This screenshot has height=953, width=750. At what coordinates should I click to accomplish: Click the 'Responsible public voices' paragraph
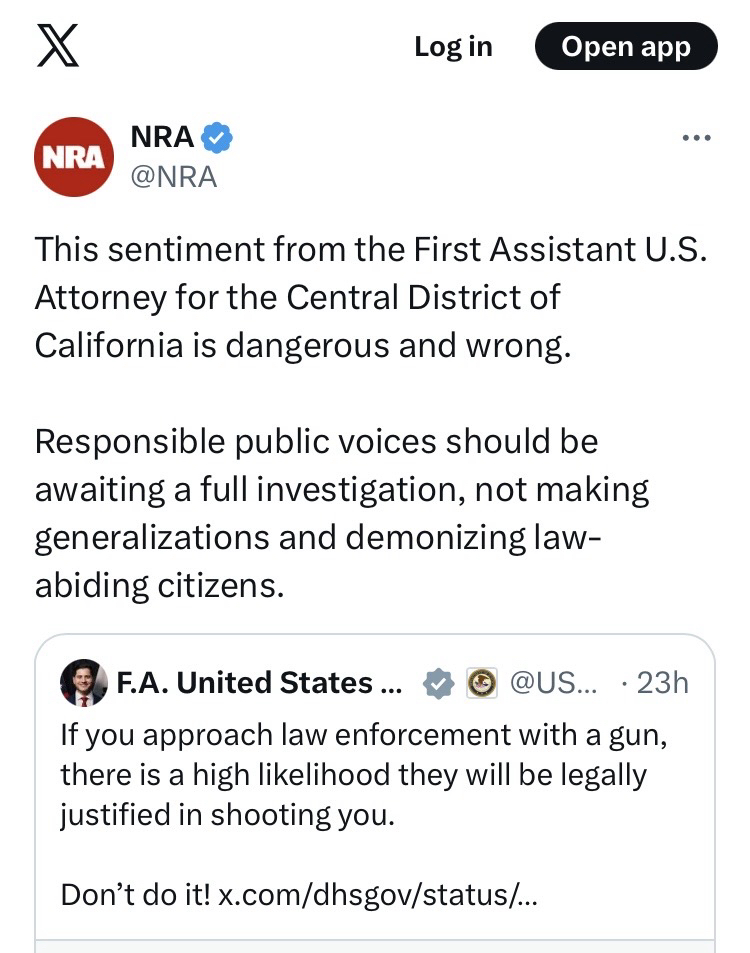coord(342,513)
